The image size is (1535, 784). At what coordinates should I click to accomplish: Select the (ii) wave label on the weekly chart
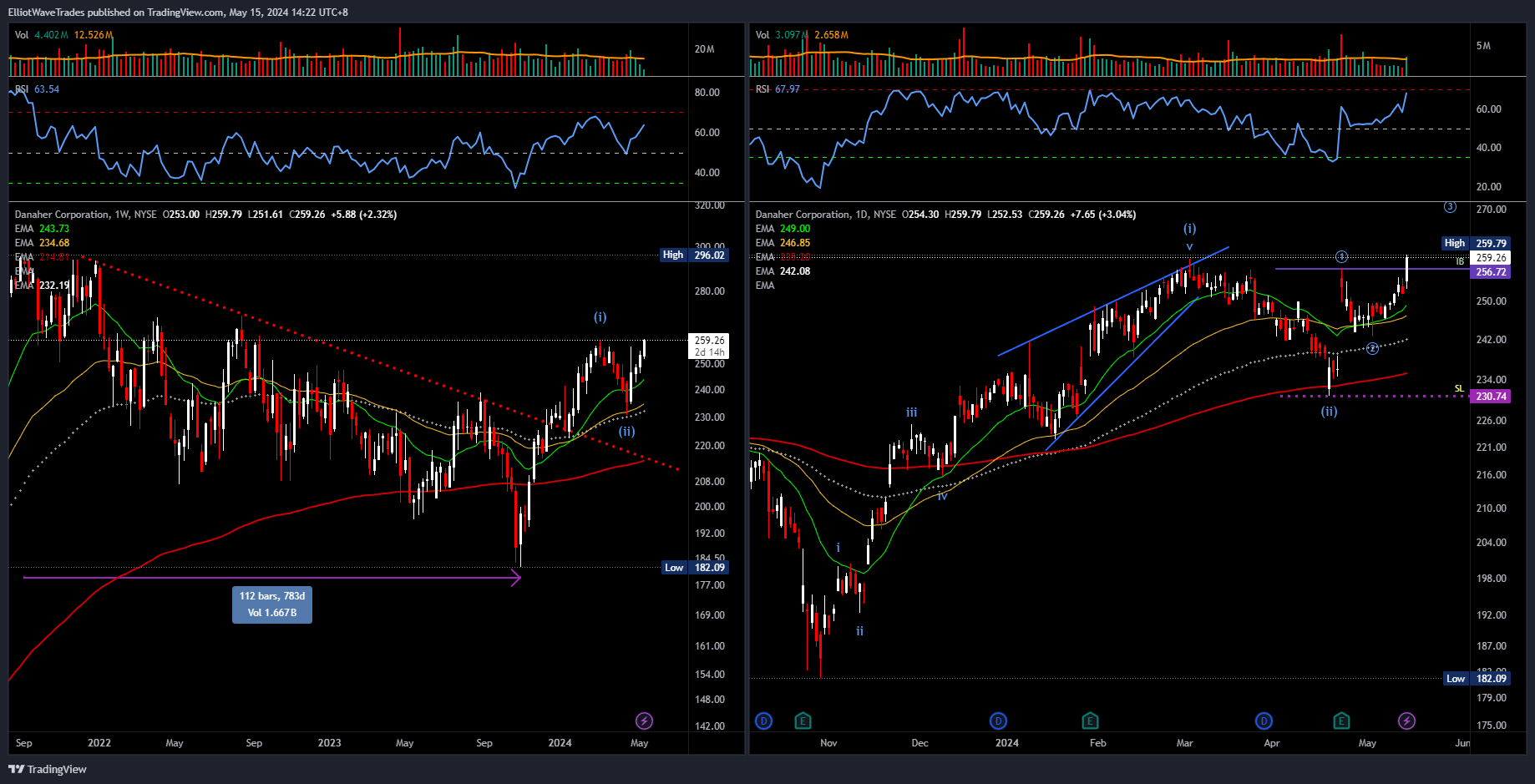pos(626,432)
